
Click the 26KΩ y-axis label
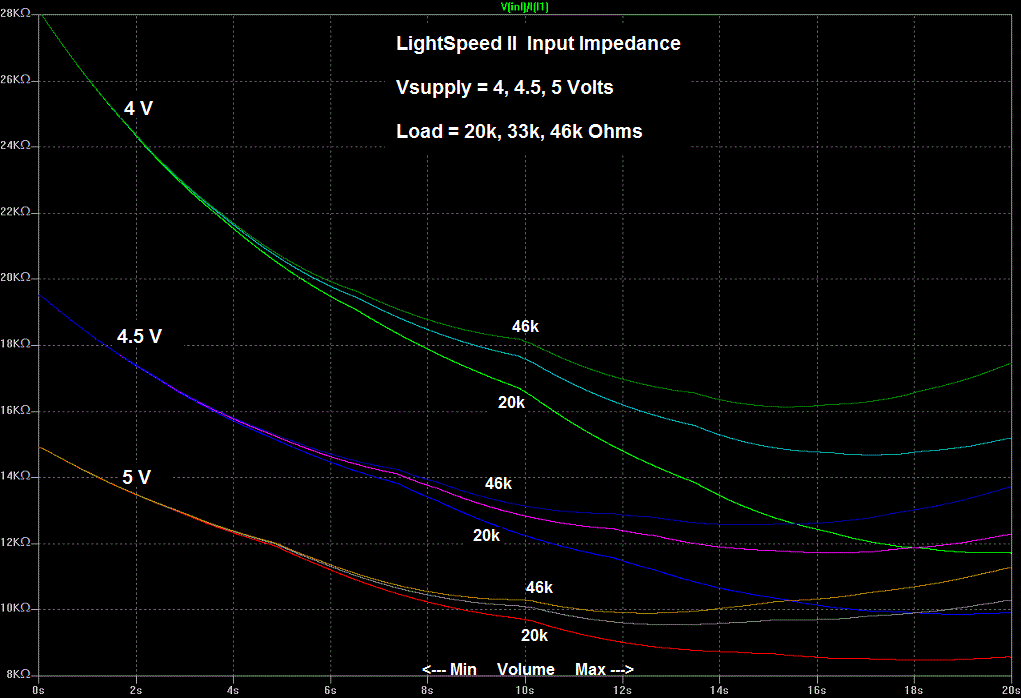click(x=16, y=79)
